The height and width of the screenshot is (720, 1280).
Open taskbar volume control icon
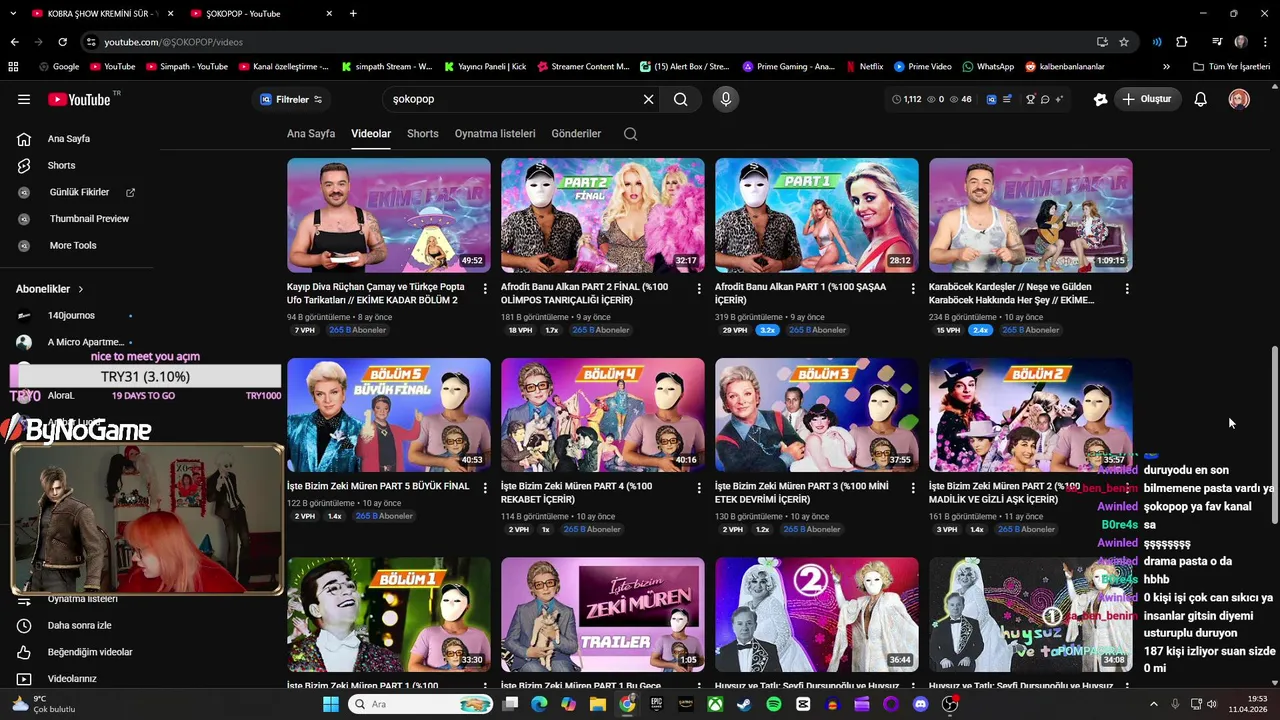point(1213,704)
